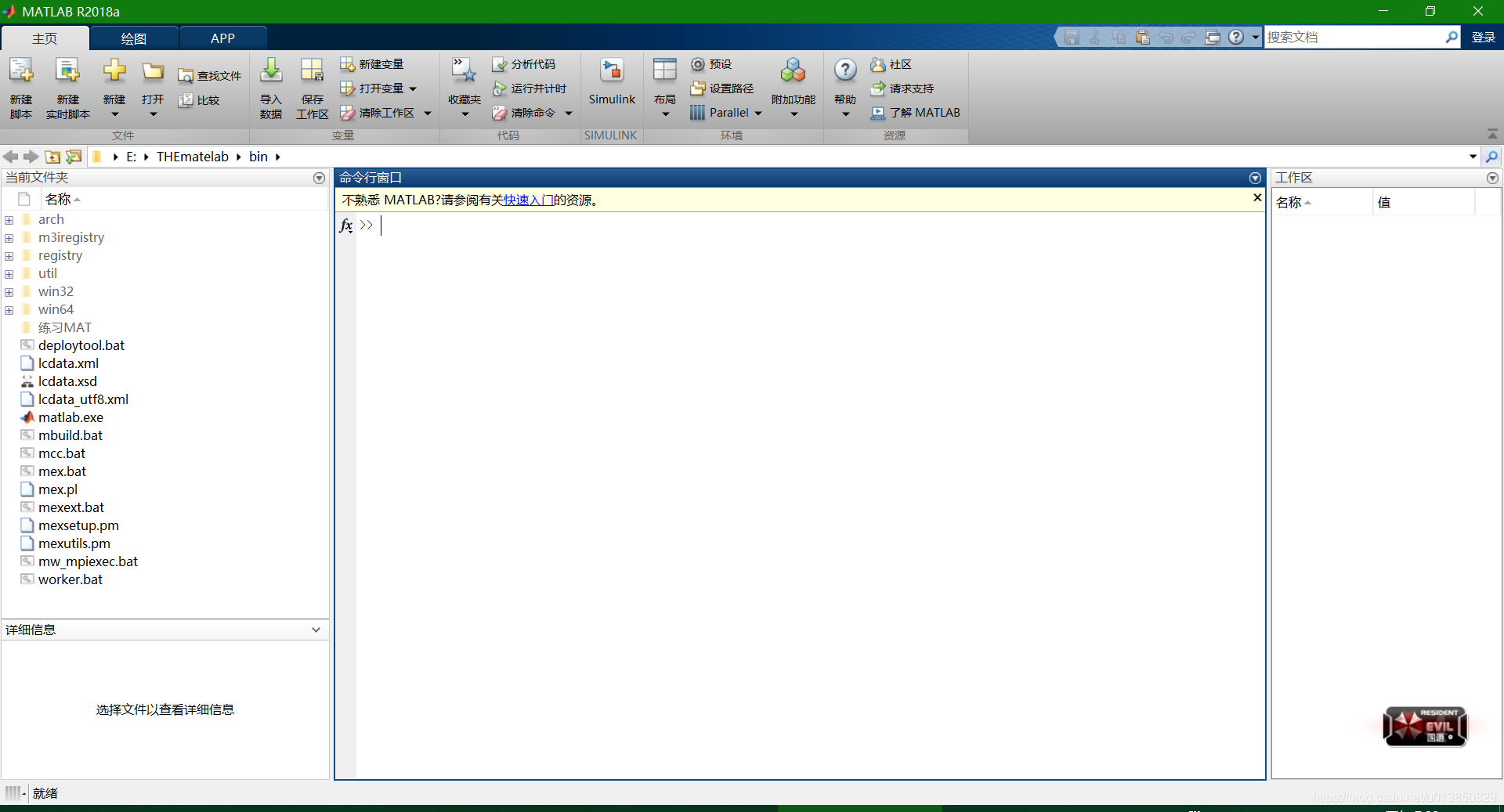Click the Favorites (收藏夹) icon
1504x812 pixels.
tap(464, 70)
